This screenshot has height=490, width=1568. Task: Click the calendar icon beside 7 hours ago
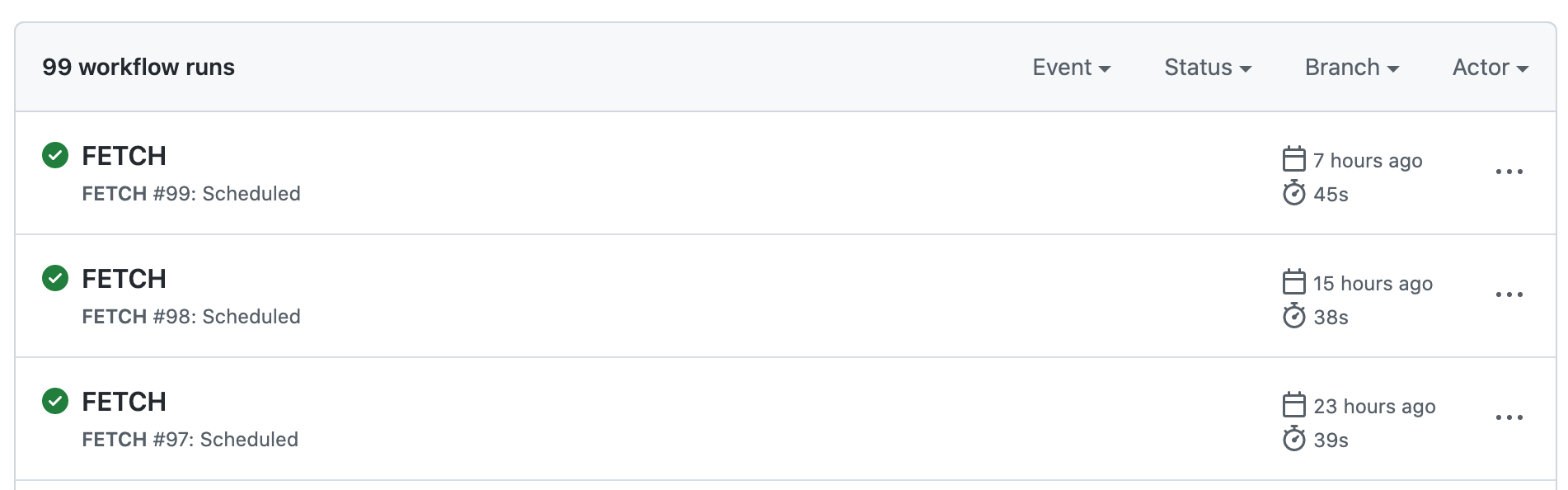click(1294, 158)
